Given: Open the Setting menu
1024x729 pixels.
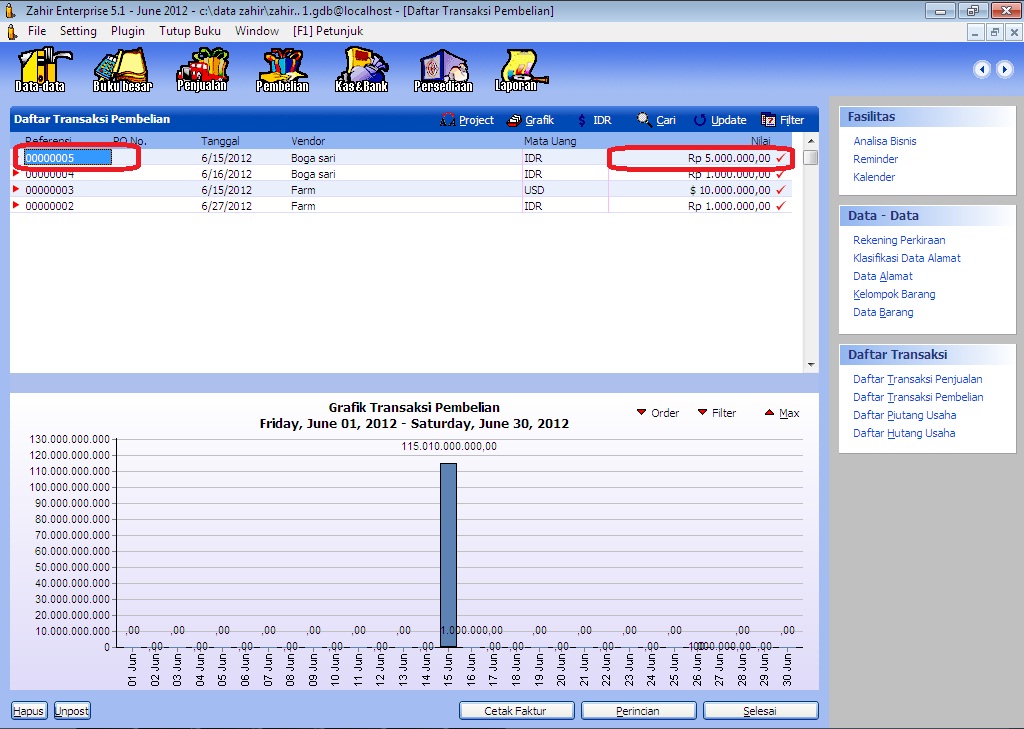Looking at the screenshot, I should point(78,31).
